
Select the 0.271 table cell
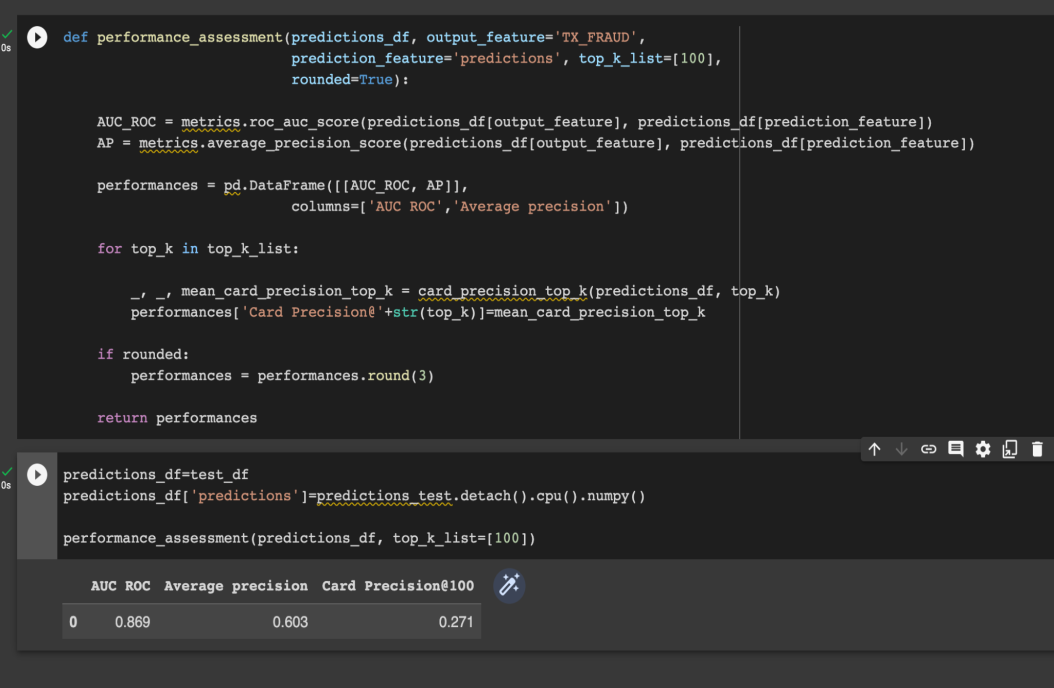456,622
